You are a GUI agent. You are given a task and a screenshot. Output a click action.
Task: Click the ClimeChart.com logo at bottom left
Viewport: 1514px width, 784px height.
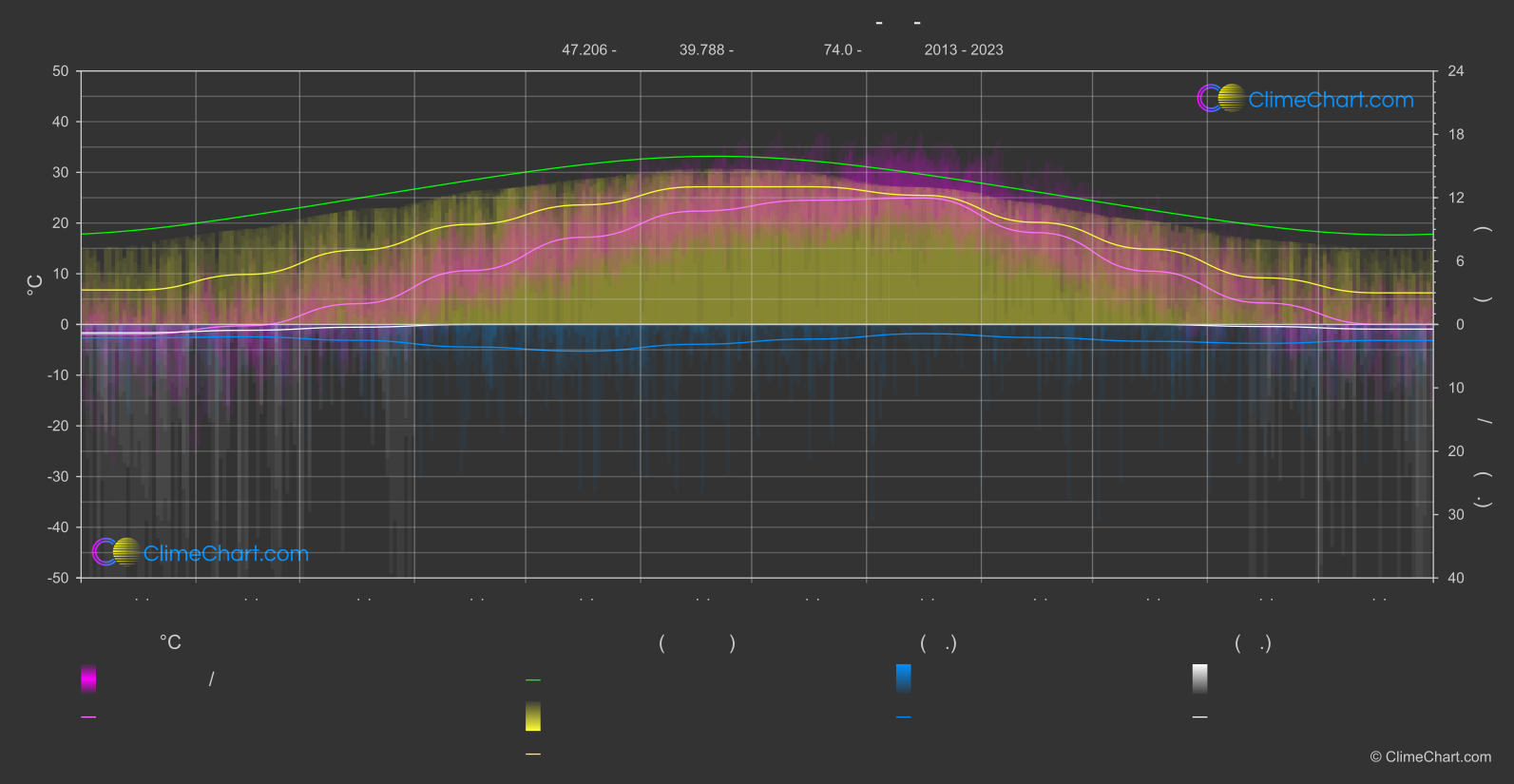click(201, 552)
